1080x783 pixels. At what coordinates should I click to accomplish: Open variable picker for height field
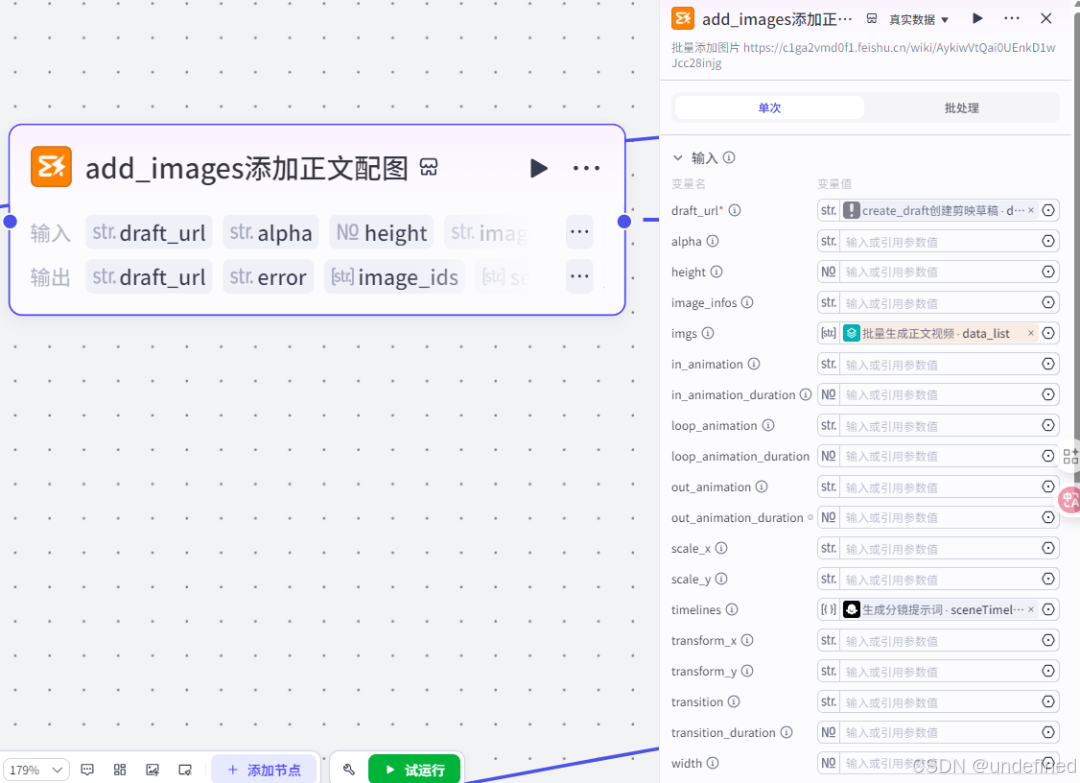(1048, 271)
